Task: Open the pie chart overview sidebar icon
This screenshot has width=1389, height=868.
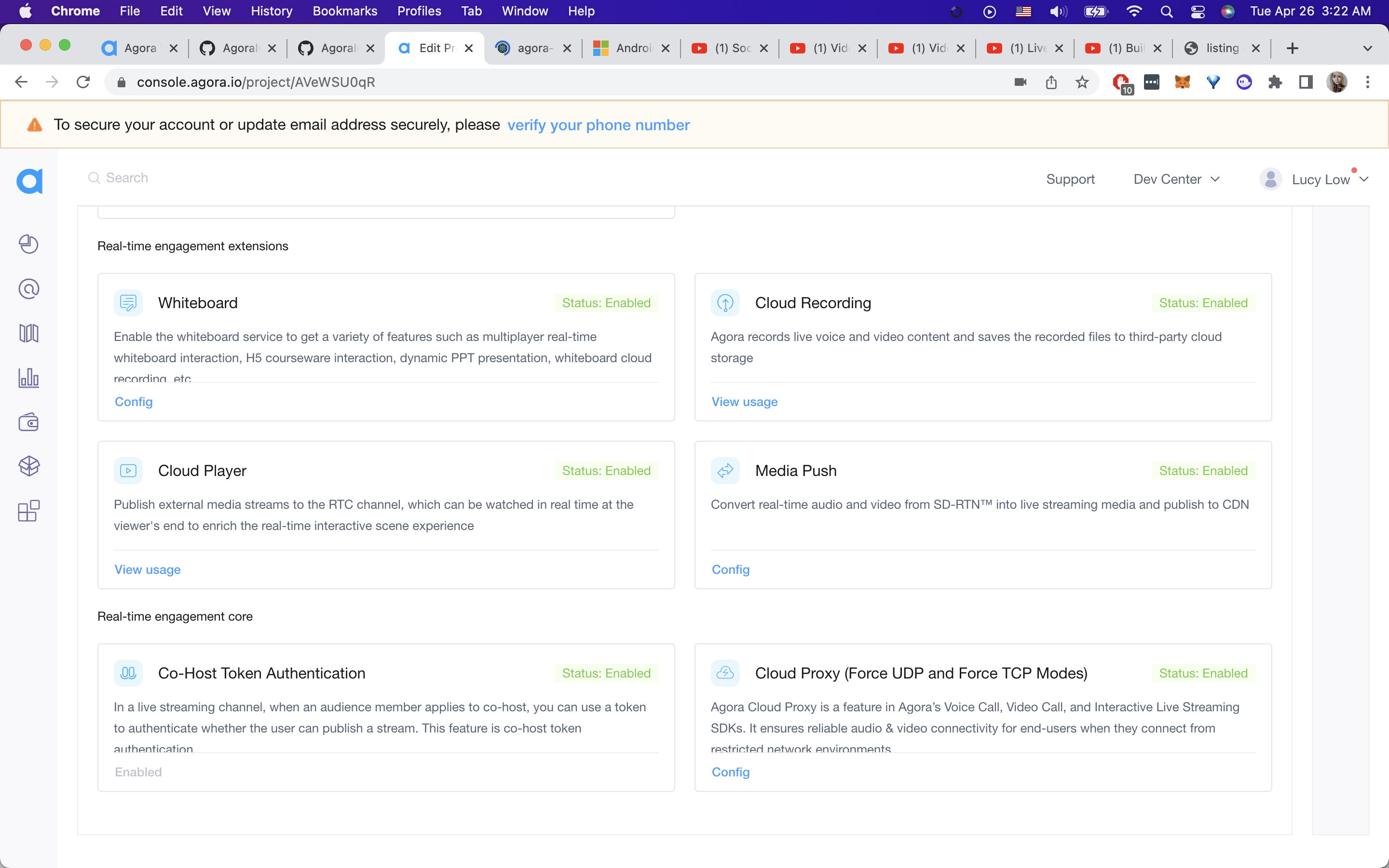Action: (x=29, y=244)
